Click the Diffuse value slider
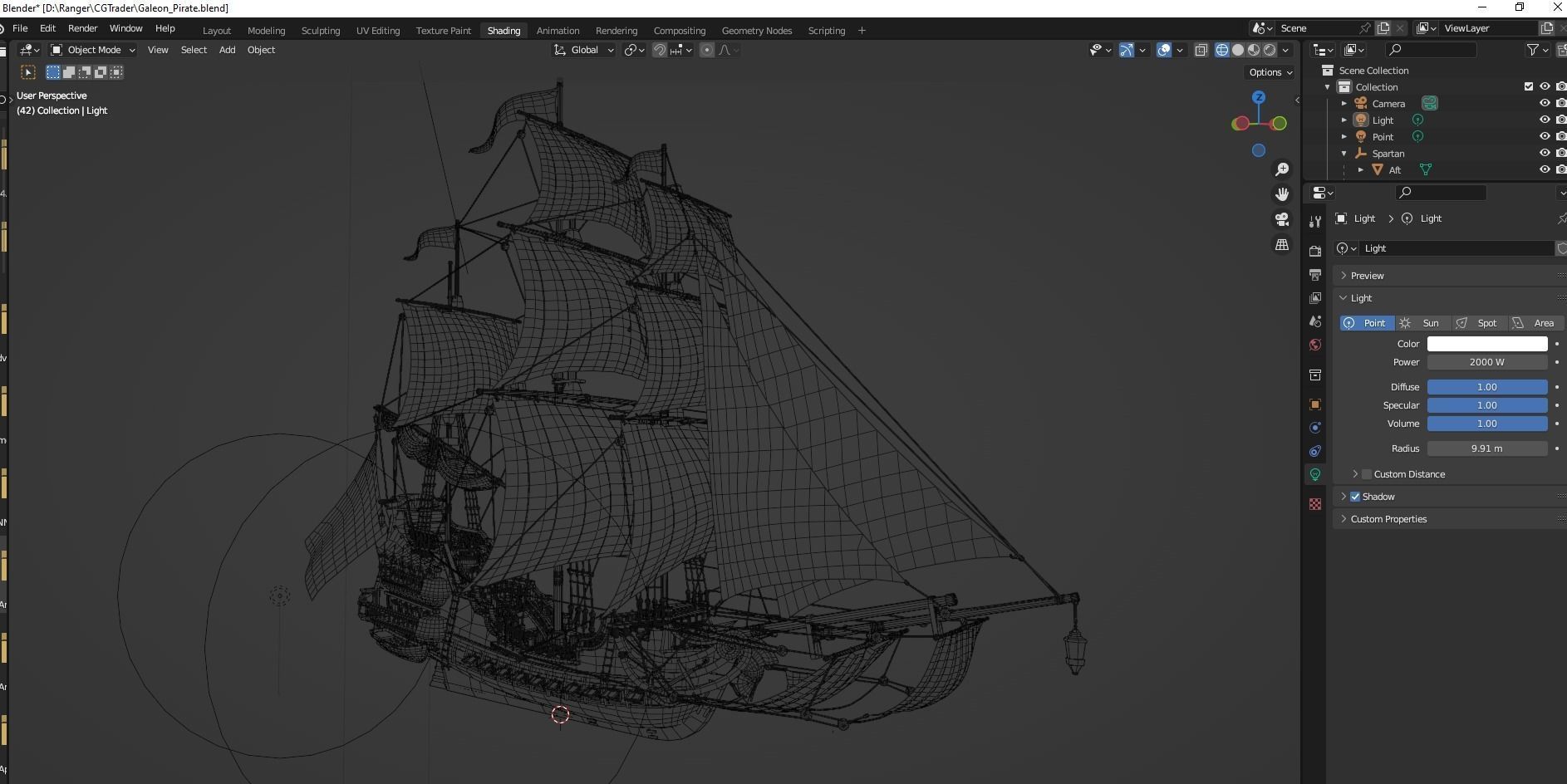The image size is (1567, 784). [1487, 387]
